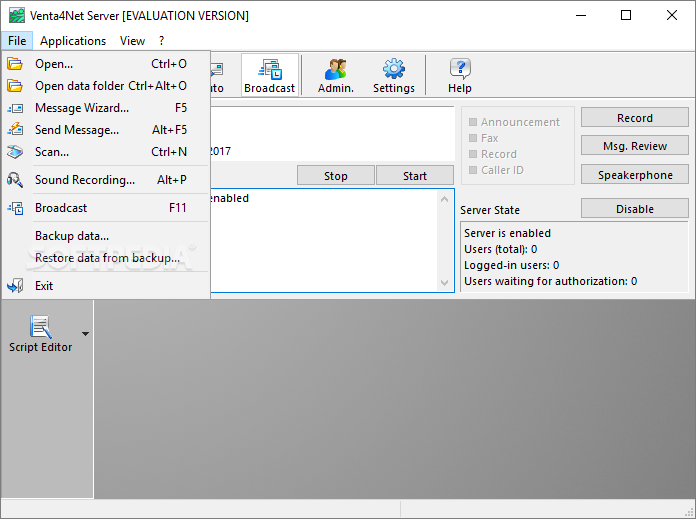The height and width of the screenshot is (519, 696).
Task: Select Send Message... menu entry
Action: 106,130
